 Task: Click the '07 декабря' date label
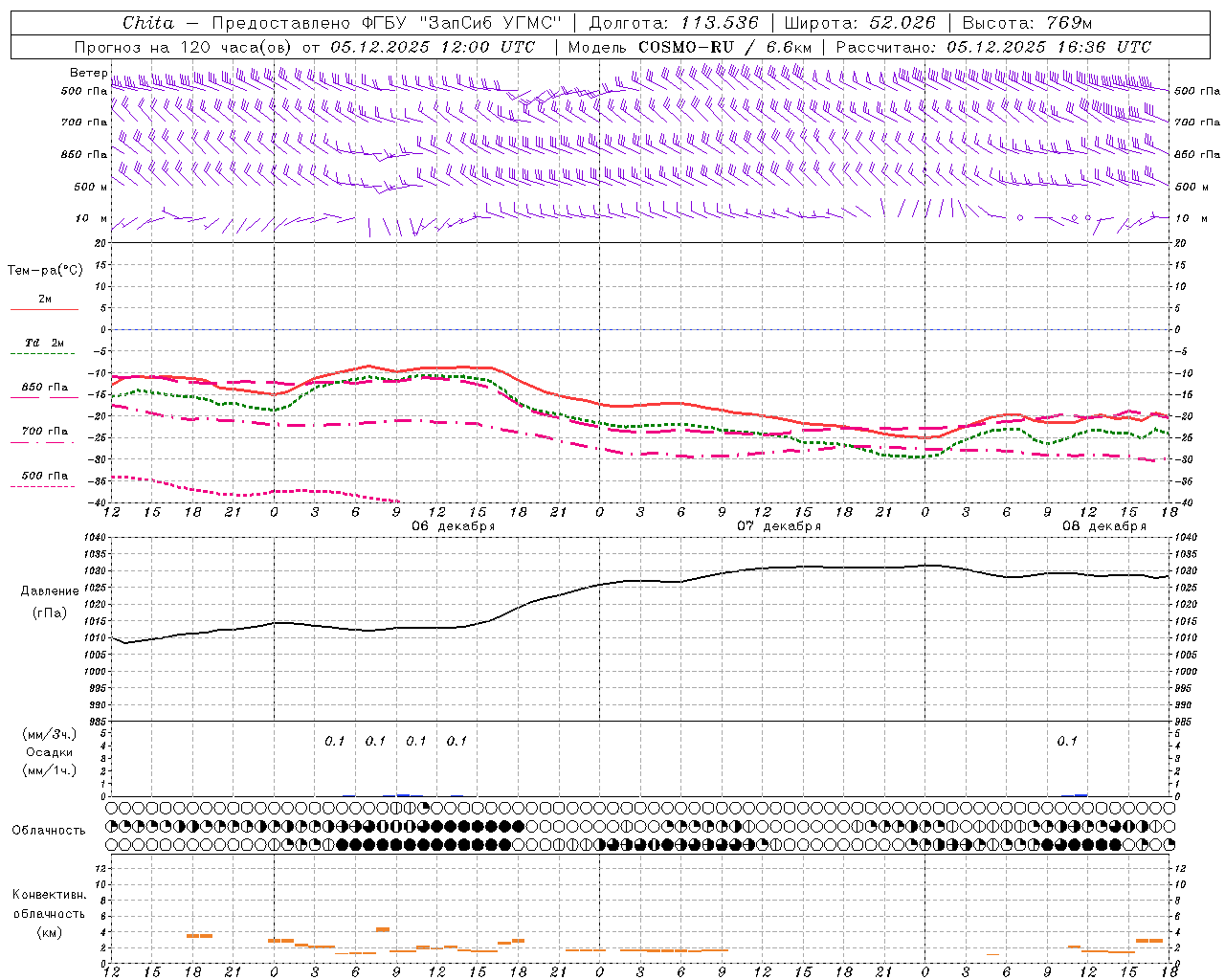tap(778, 526)
